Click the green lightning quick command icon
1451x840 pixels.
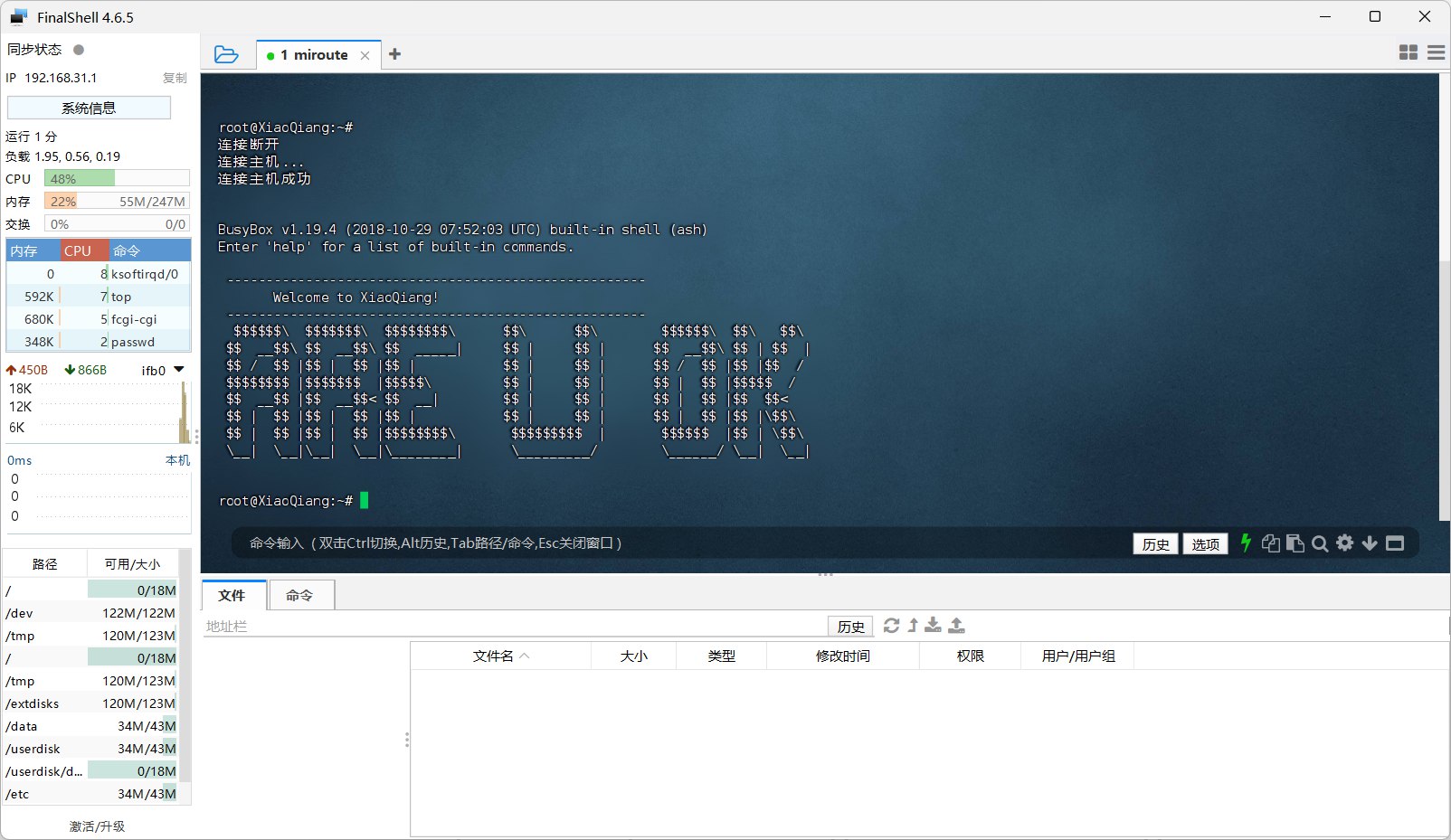pyautogui.click(x=1246, y=543)
